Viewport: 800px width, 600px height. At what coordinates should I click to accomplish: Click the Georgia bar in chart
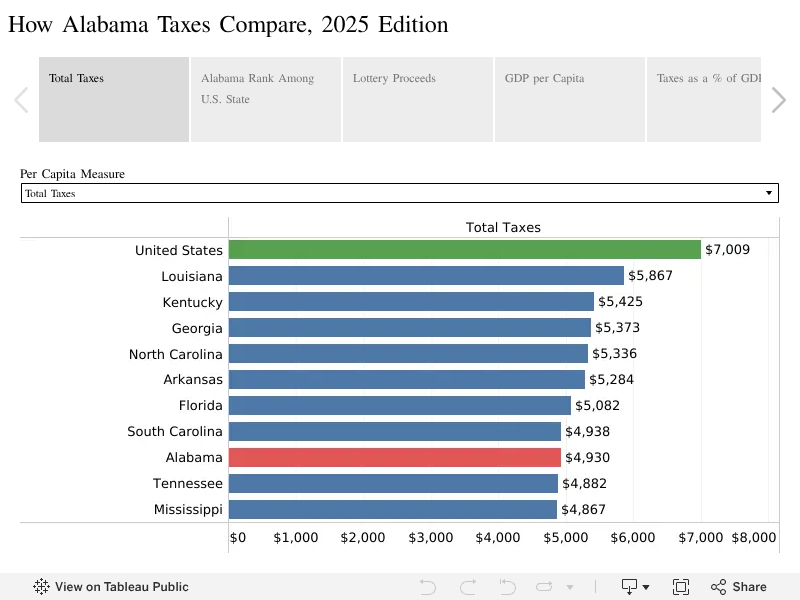pos(410,328)
